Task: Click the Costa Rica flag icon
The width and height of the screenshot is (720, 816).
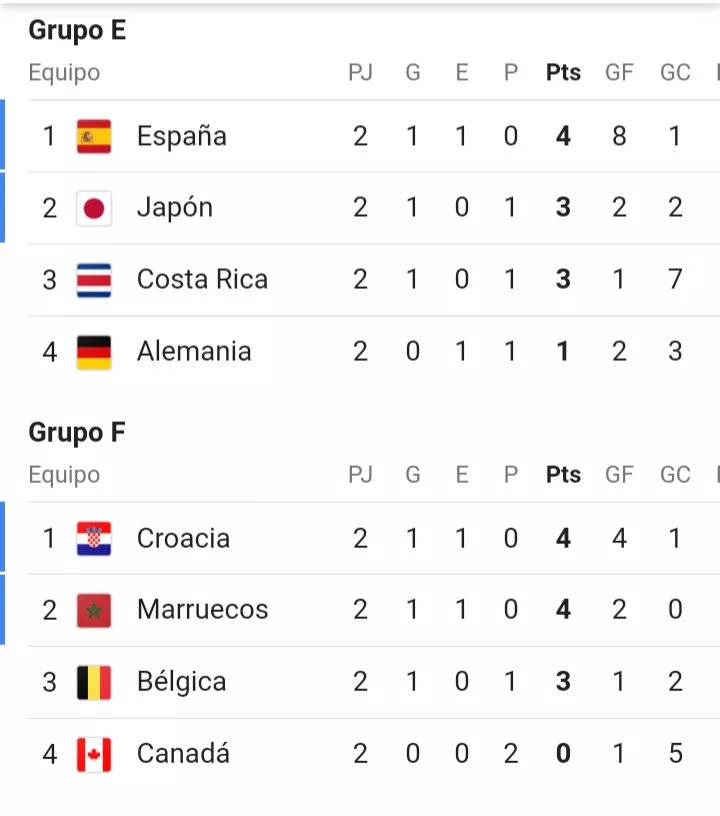Action: click(94, 280)
